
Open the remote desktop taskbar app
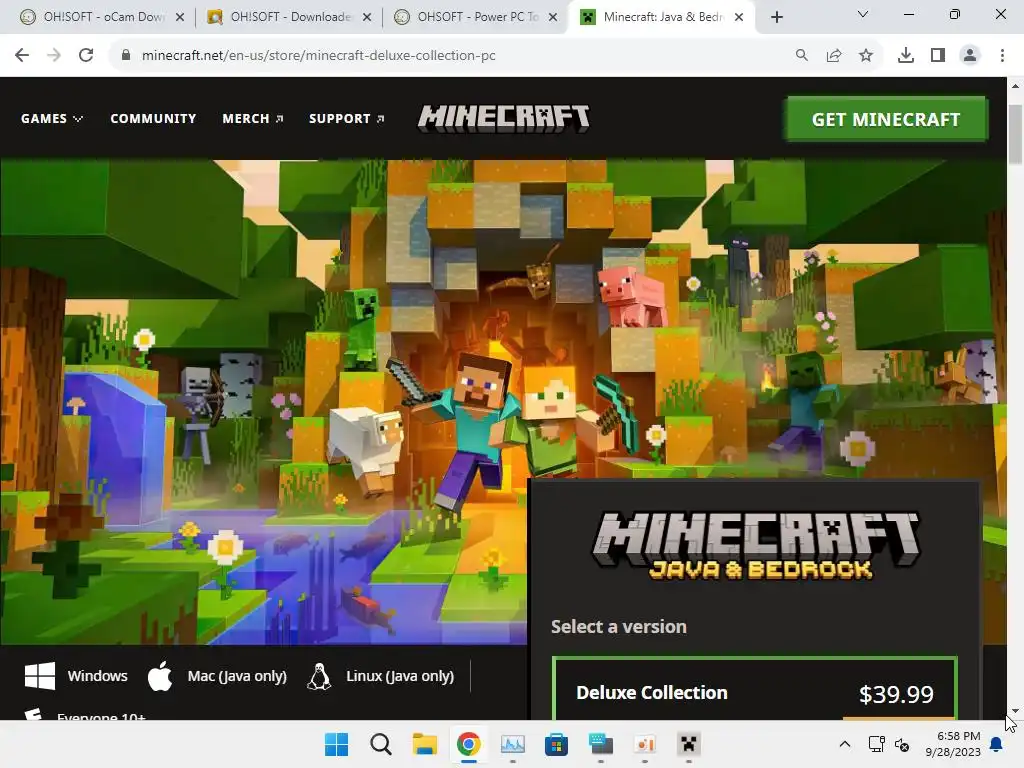coord(601,744)
